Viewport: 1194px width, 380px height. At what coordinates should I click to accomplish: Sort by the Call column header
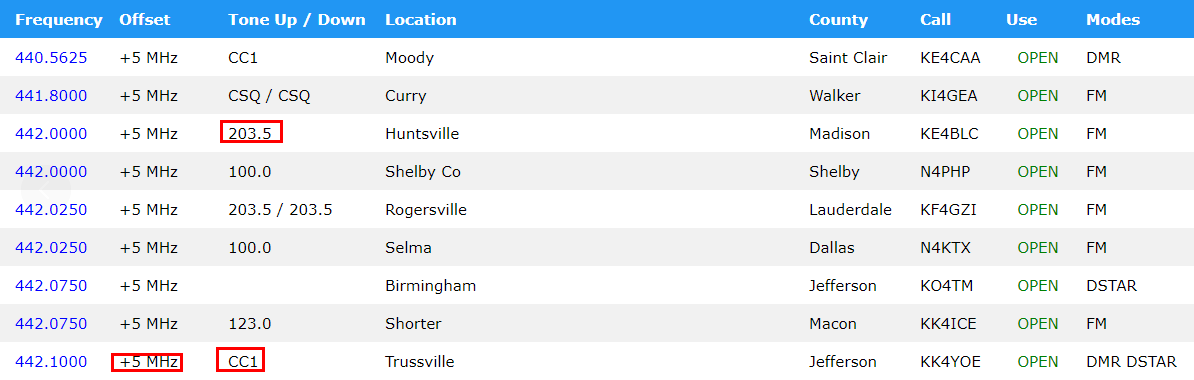[934, 20]
